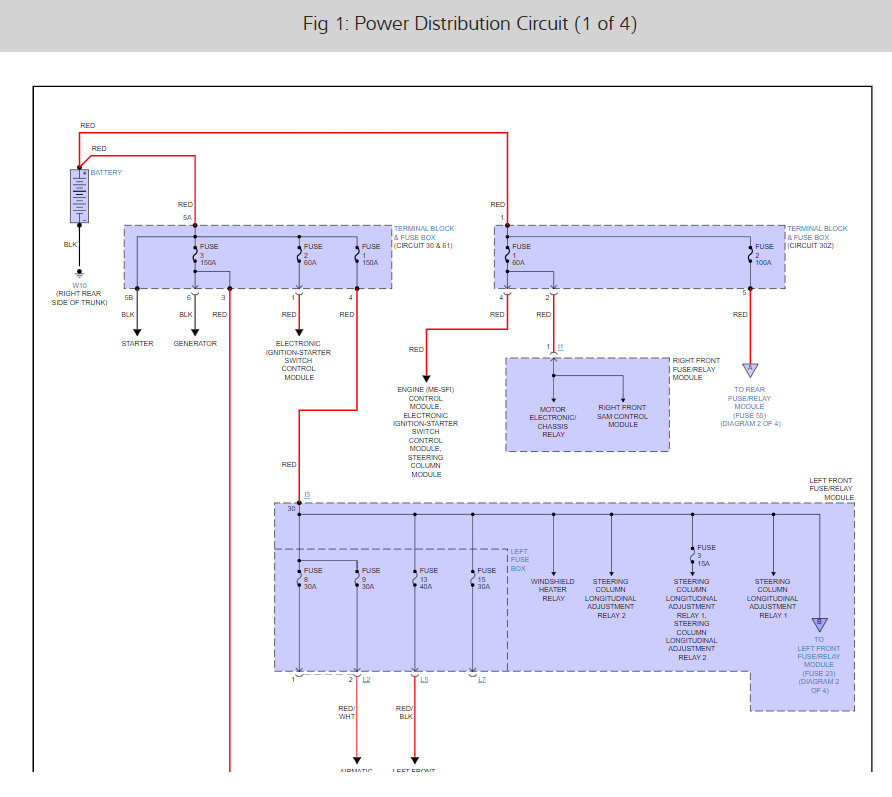Select the triangle B connector marker
Screen dimensions: 892x797
[x=819, y=625]
